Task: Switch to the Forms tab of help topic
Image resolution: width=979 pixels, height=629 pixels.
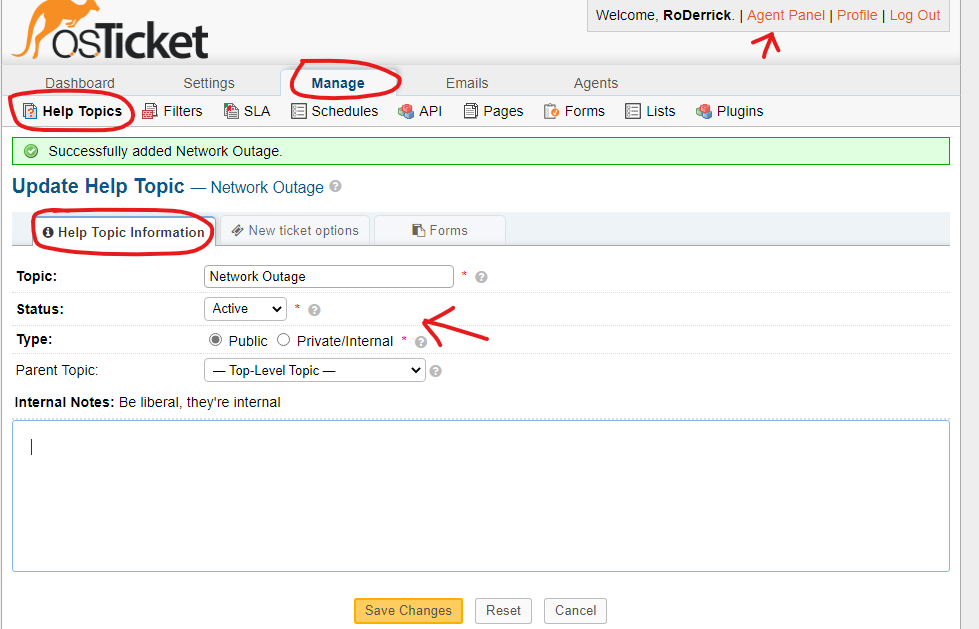Action: point(440,230)
